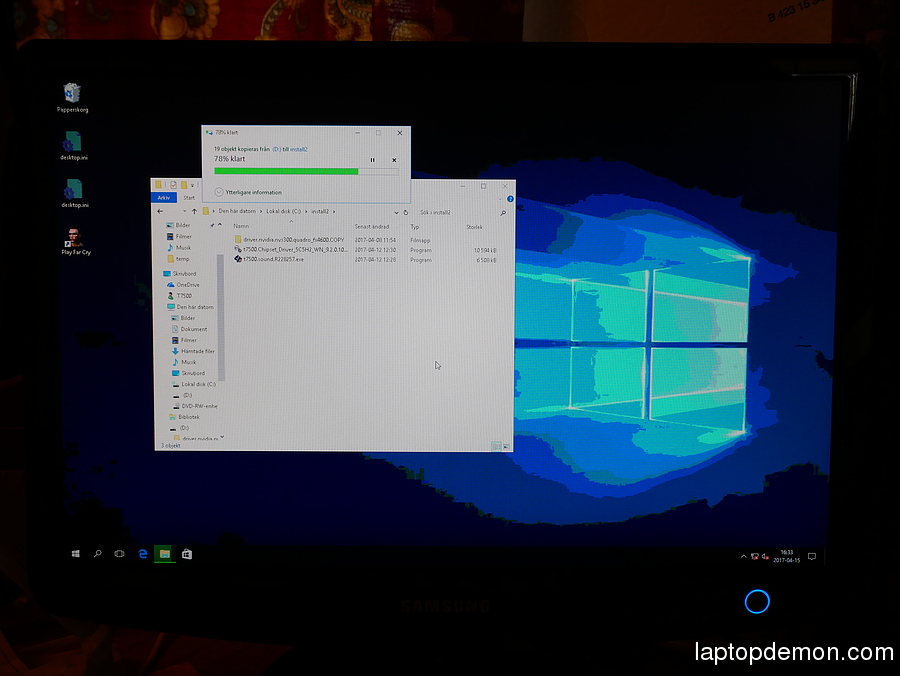900x676 pixels.
Task: Open the install2 destination link in copy dialog
Action: tap(298, 149)
